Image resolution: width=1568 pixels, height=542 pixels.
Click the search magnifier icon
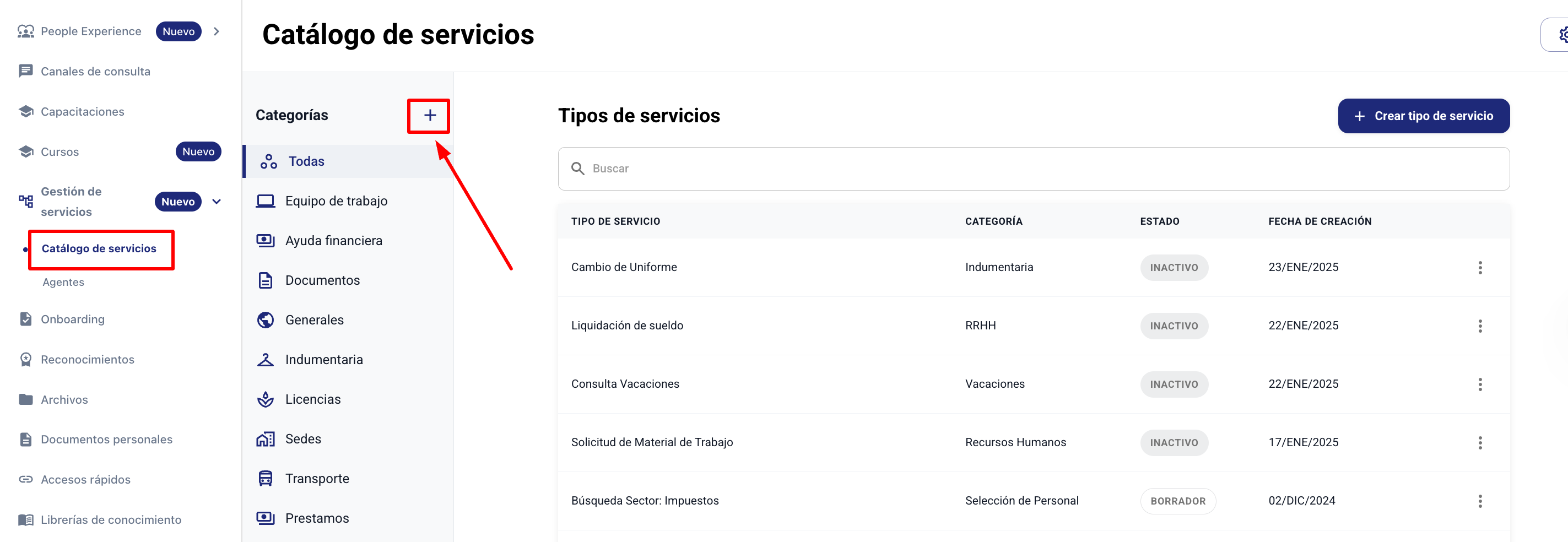click(x=577, y=169)
